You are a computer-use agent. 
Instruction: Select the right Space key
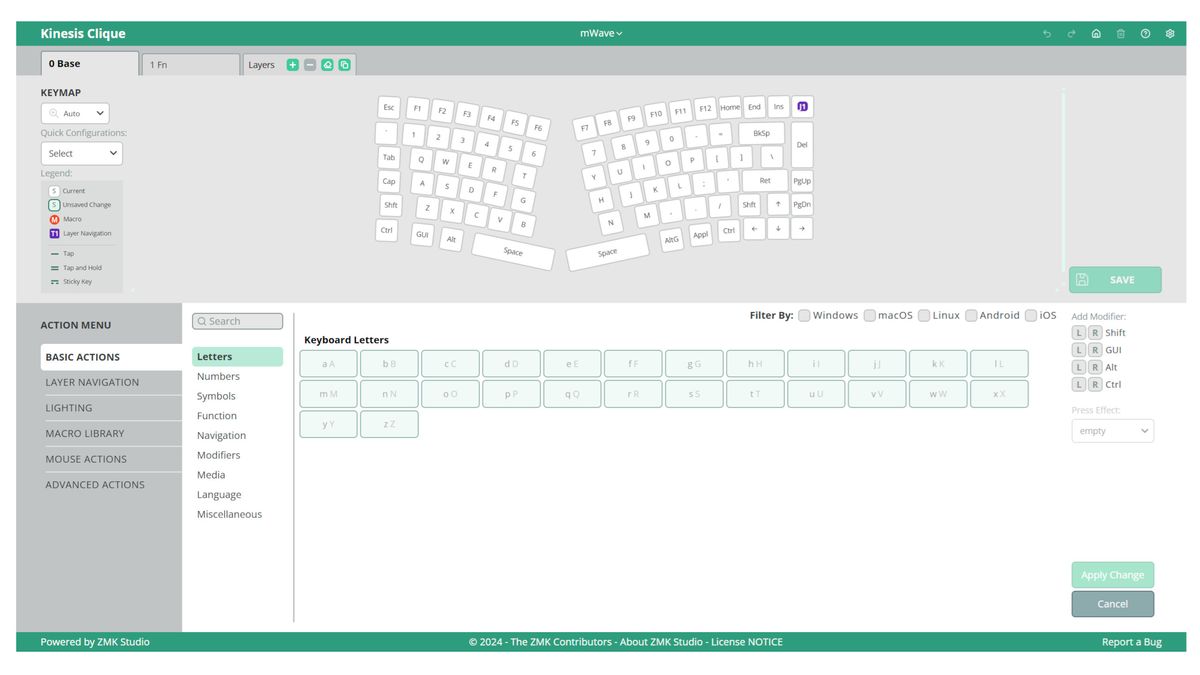(x=607, y=253)
